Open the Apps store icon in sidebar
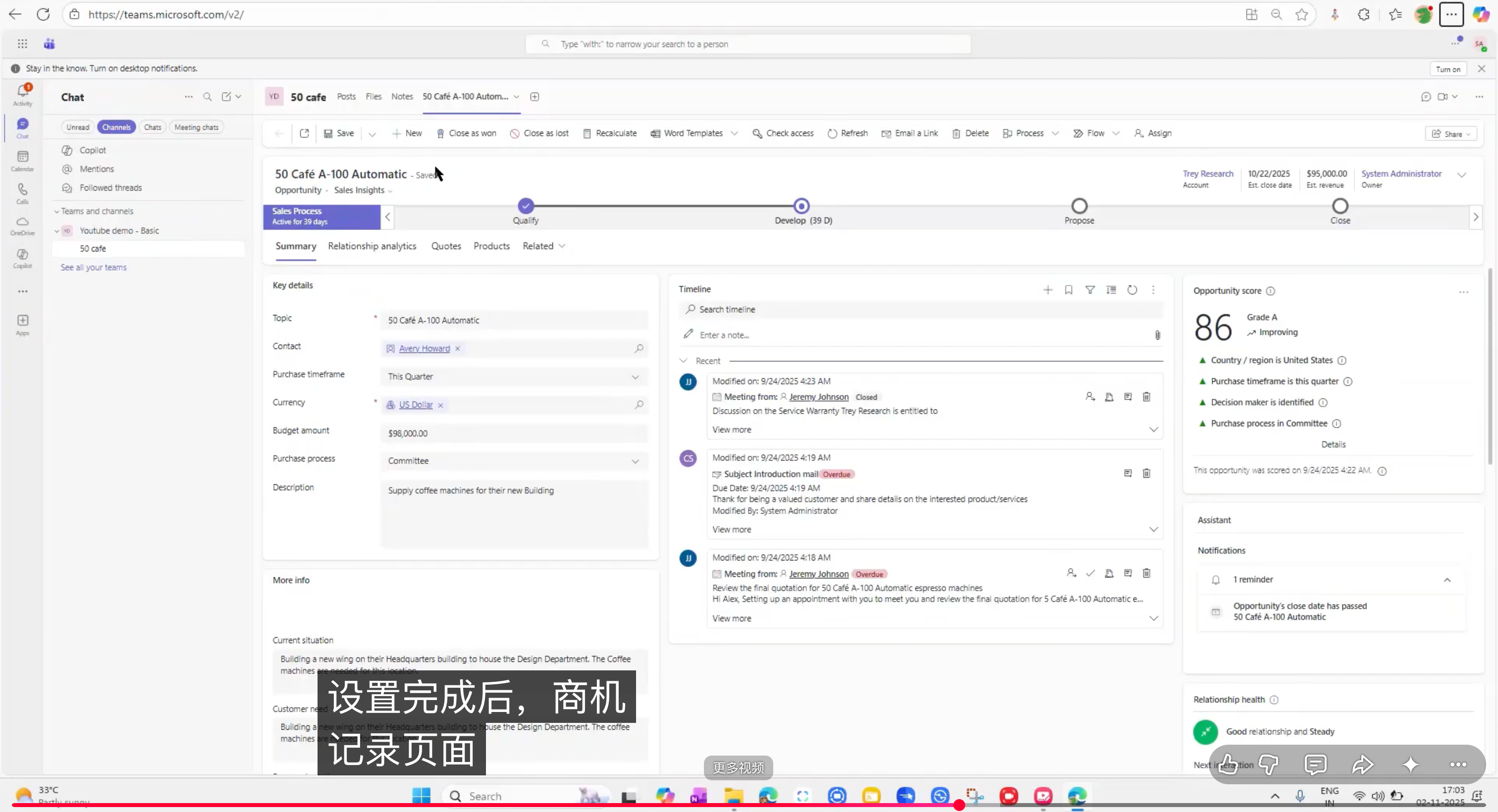Viewport: 1498px width, 812px height. click(23, 325)
